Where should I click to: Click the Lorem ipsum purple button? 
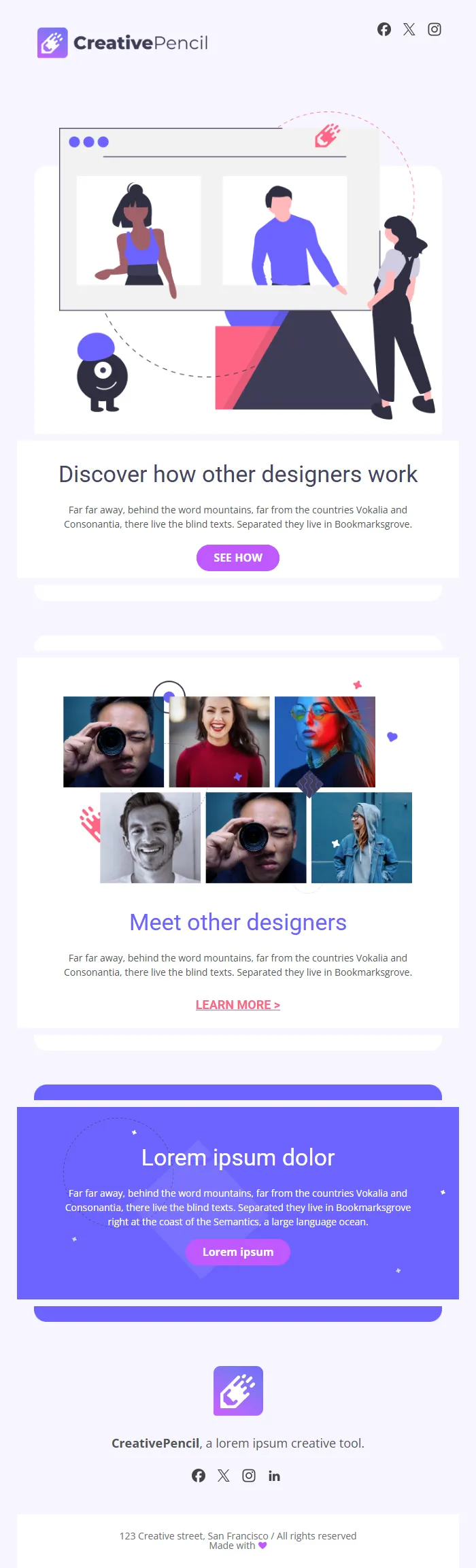point(238,1252)
